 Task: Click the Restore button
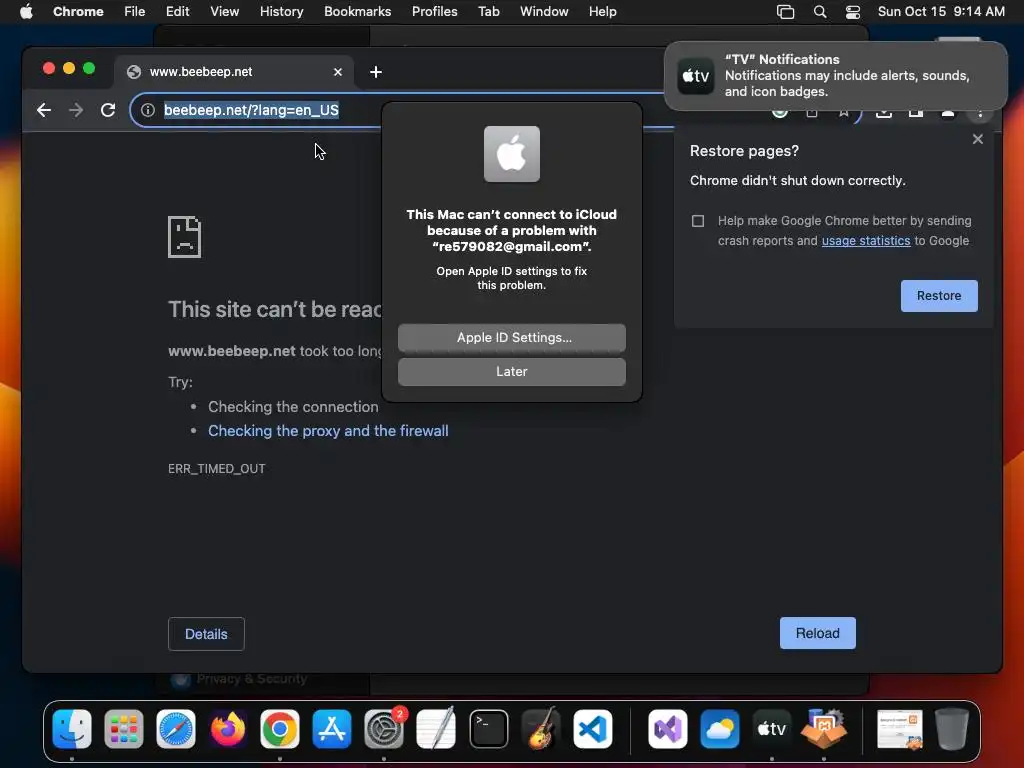[x=938, y=296]
